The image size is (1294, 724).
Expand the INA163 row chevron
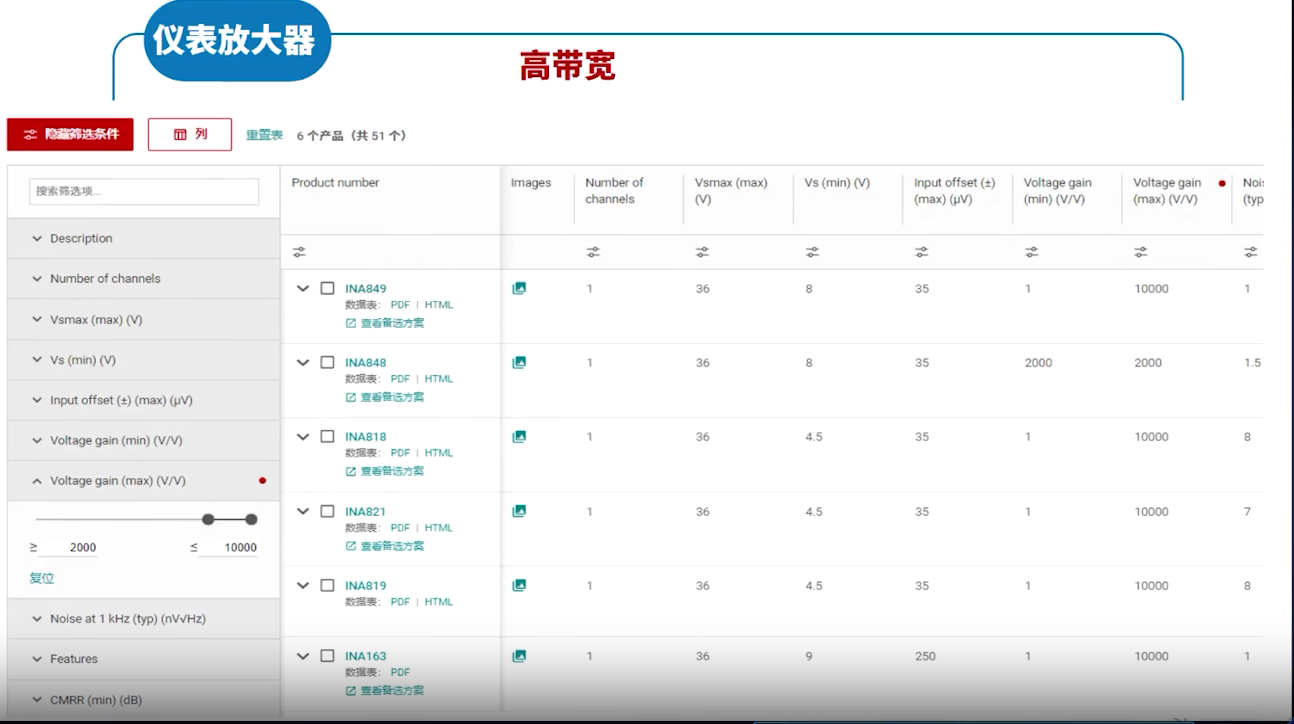click(x=303, y=656)
